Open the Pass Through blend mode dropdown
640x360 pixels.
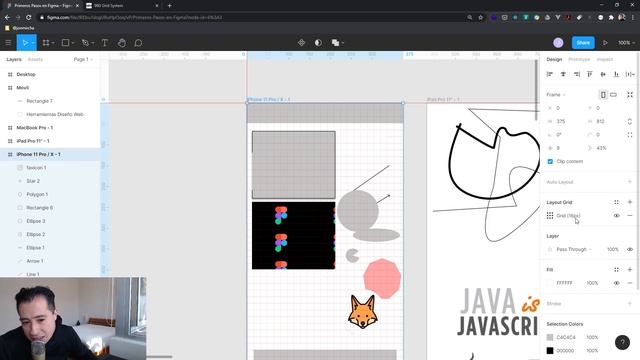(574, 249)
